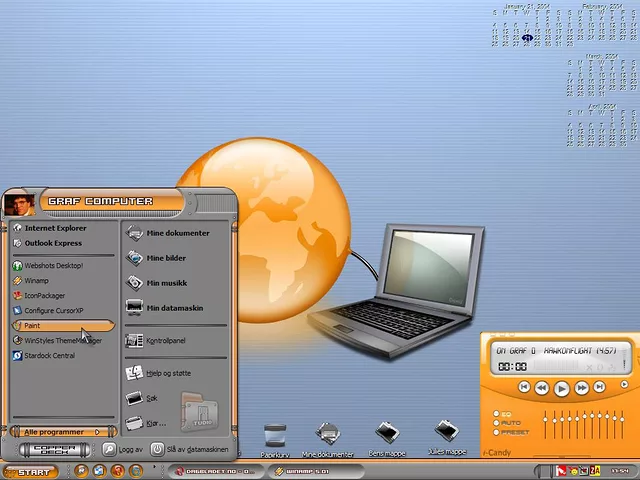Click the user avatar picture

click(x=19, y=205)
